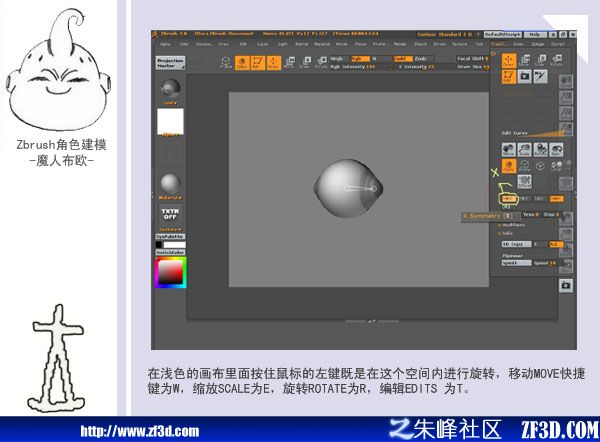
Task: Open the Color menu
Action: click(x=184, y=44)
